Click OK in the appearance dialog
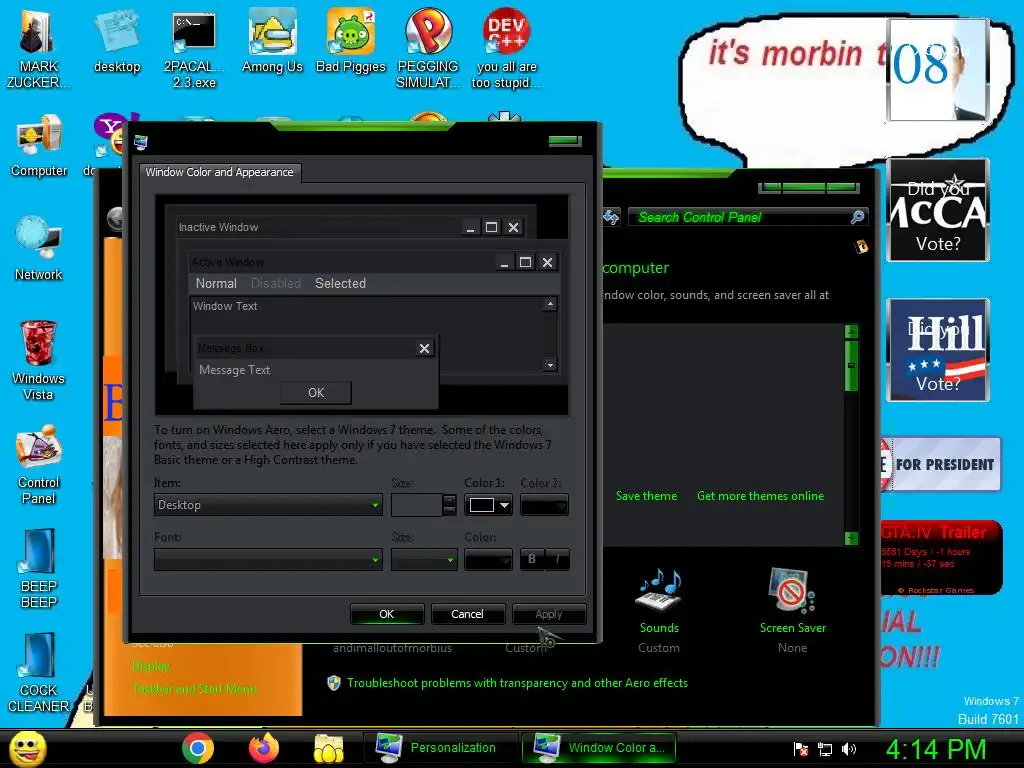1024x768 pixels. [387, 615]
